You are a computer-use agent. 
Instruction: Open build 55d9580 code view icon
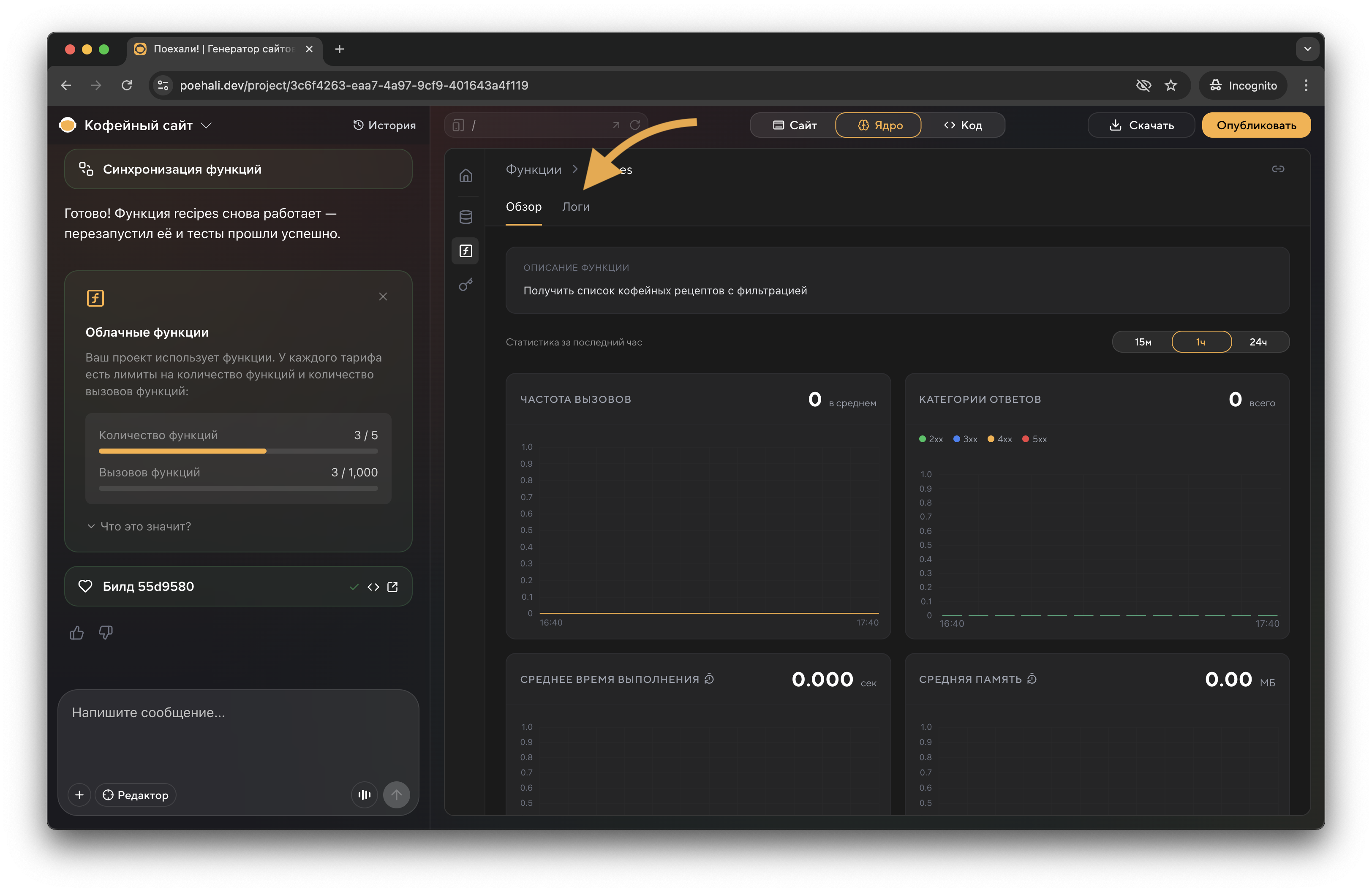pos(373,587)
